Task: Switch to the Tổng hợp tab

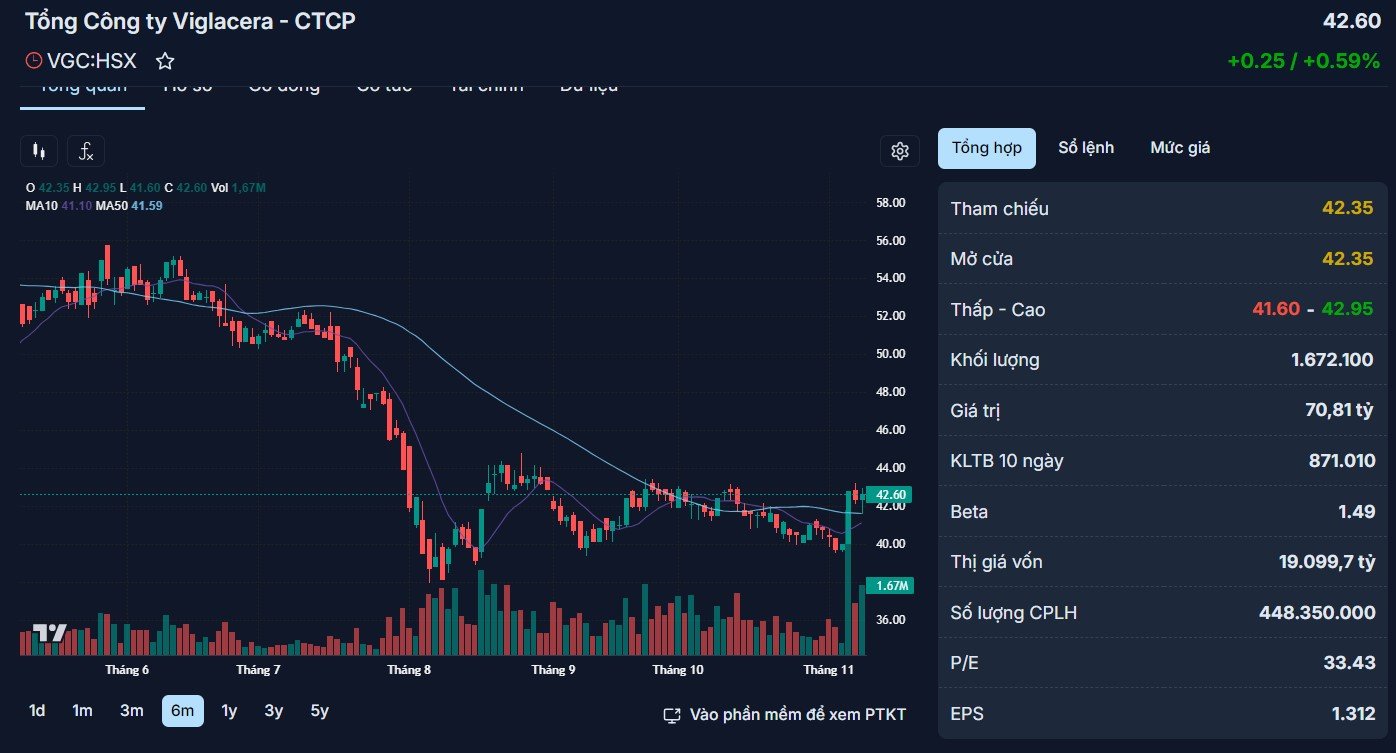Action: pos(987,148)
